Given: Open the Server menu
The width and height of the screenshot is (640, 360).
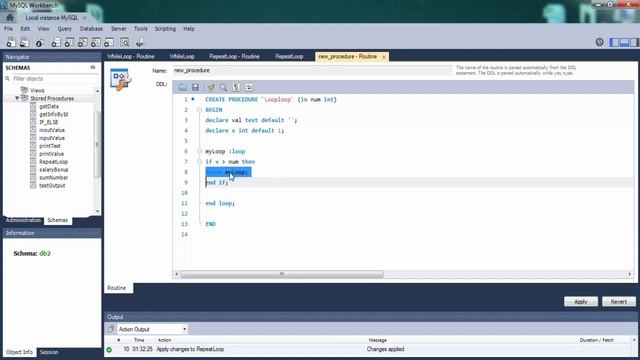Looking at the screenshot, I should pyautogui.click(x=118, y=29).
